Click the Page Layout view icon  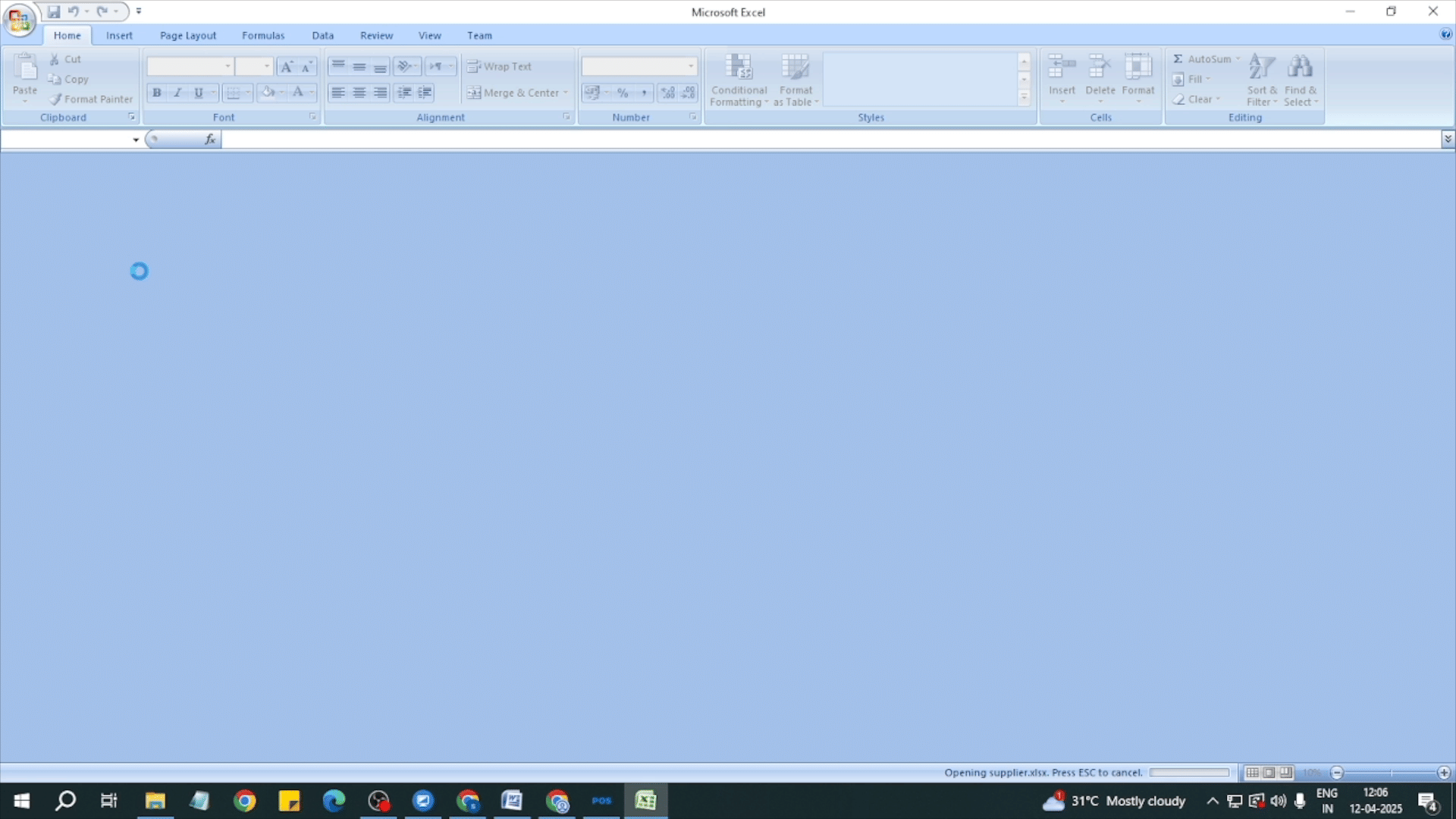pyautogui.click(x=1269, y=773)
